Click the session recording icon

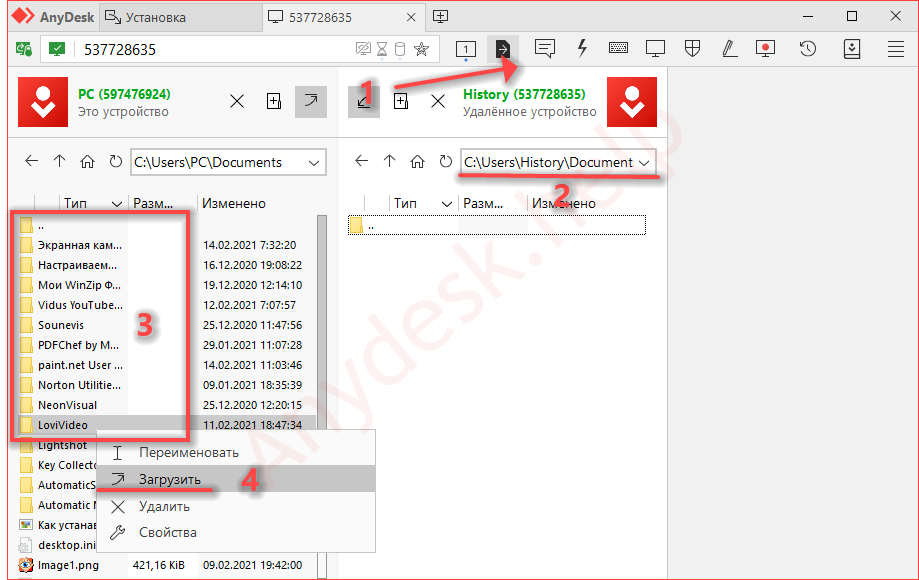pos(766,48)
